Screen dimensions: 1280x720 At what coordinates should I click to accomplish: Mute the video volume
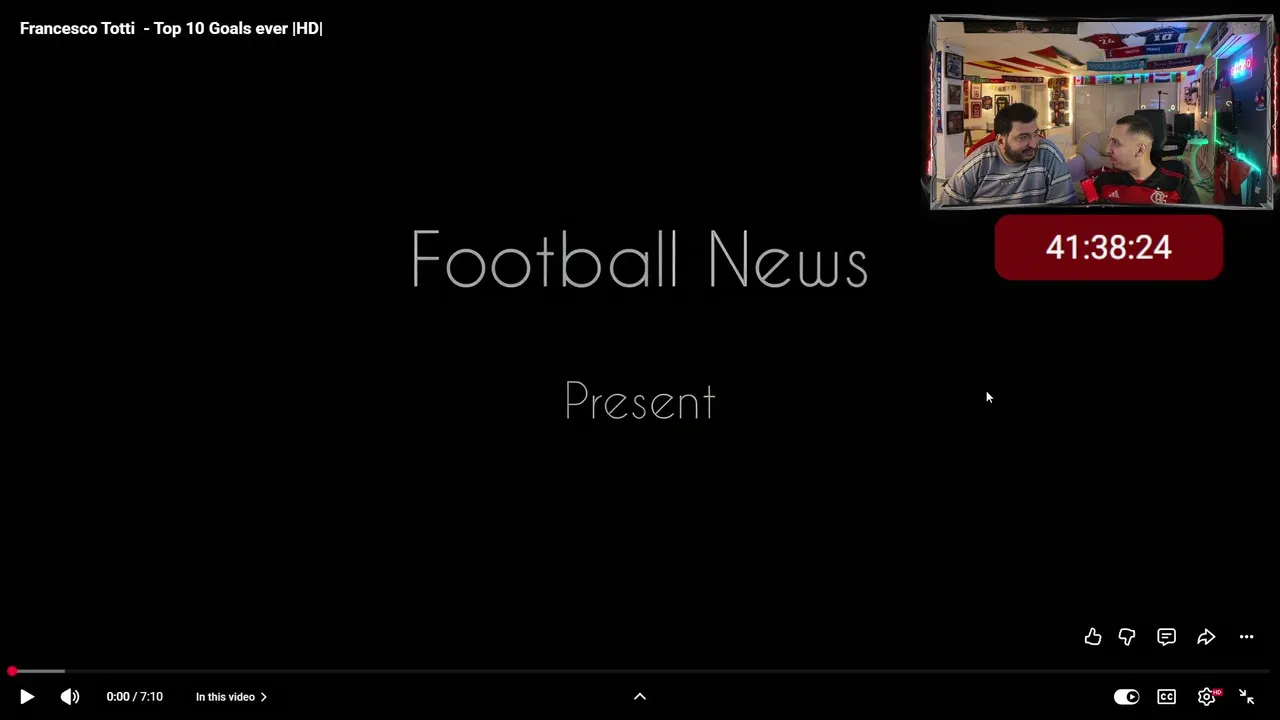pos(70,697)
